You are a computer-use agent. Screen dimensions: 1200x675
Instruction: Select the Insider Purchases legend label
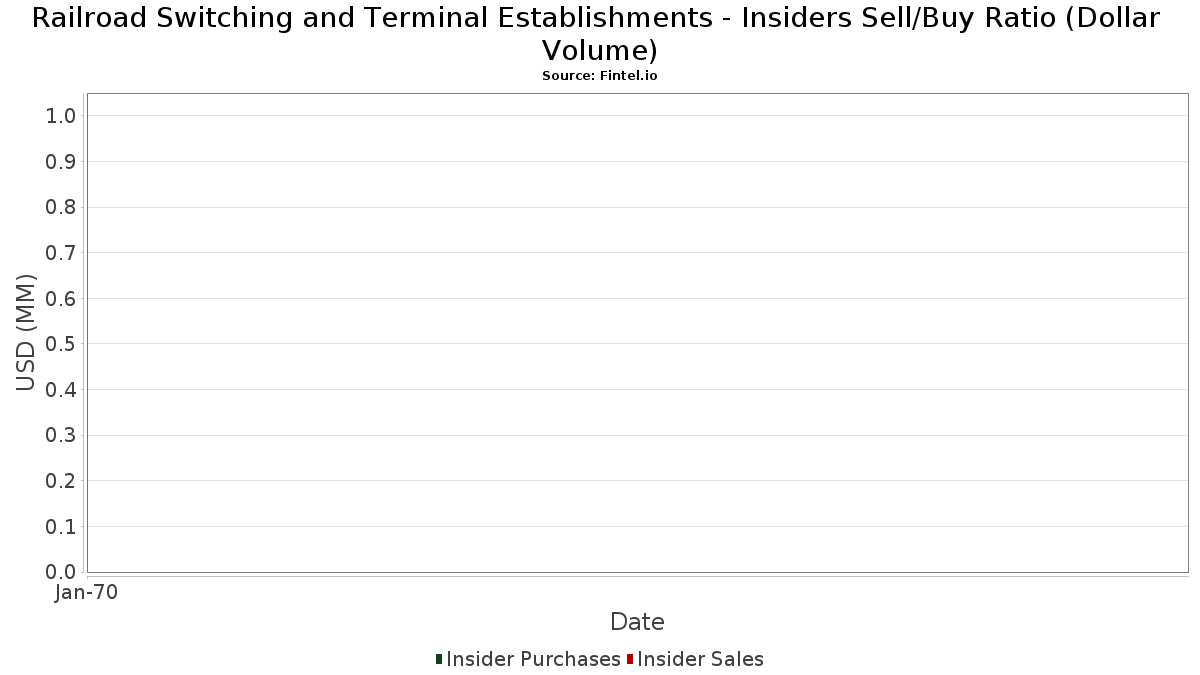(x=533, y=659)
